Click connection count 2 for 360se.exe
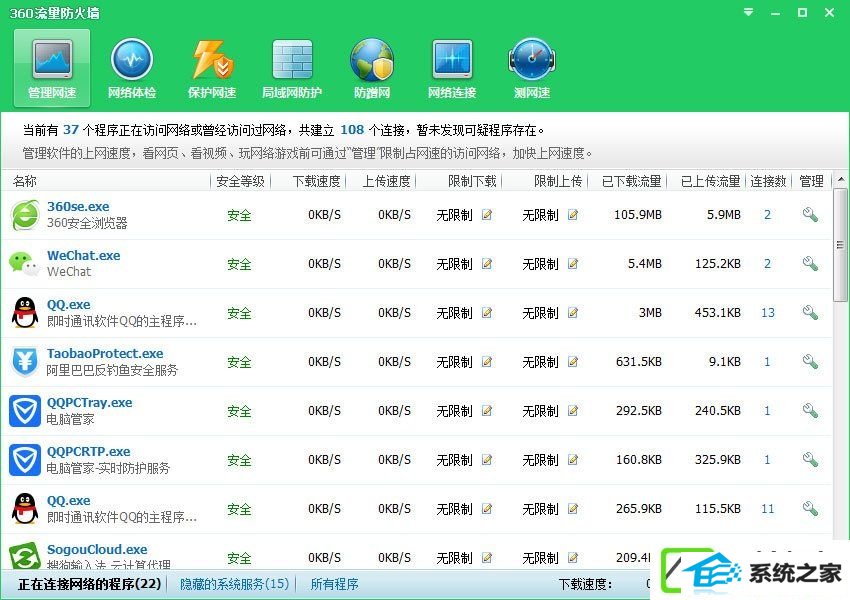 768,215
